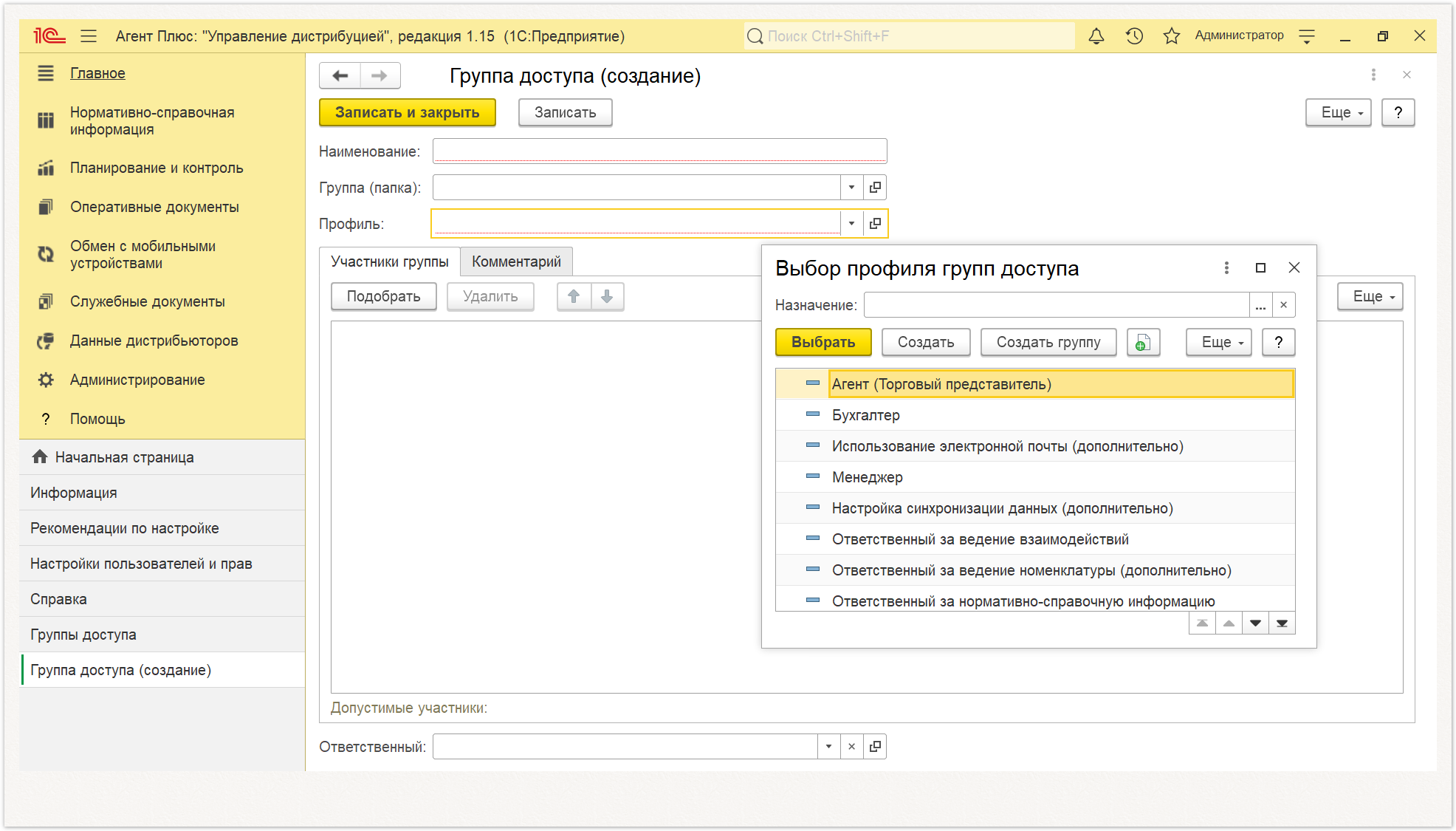The height and width of the screenshot is (831, 1456).
Task: Clear the Назначение field with x
Action: coord(1283,304)
